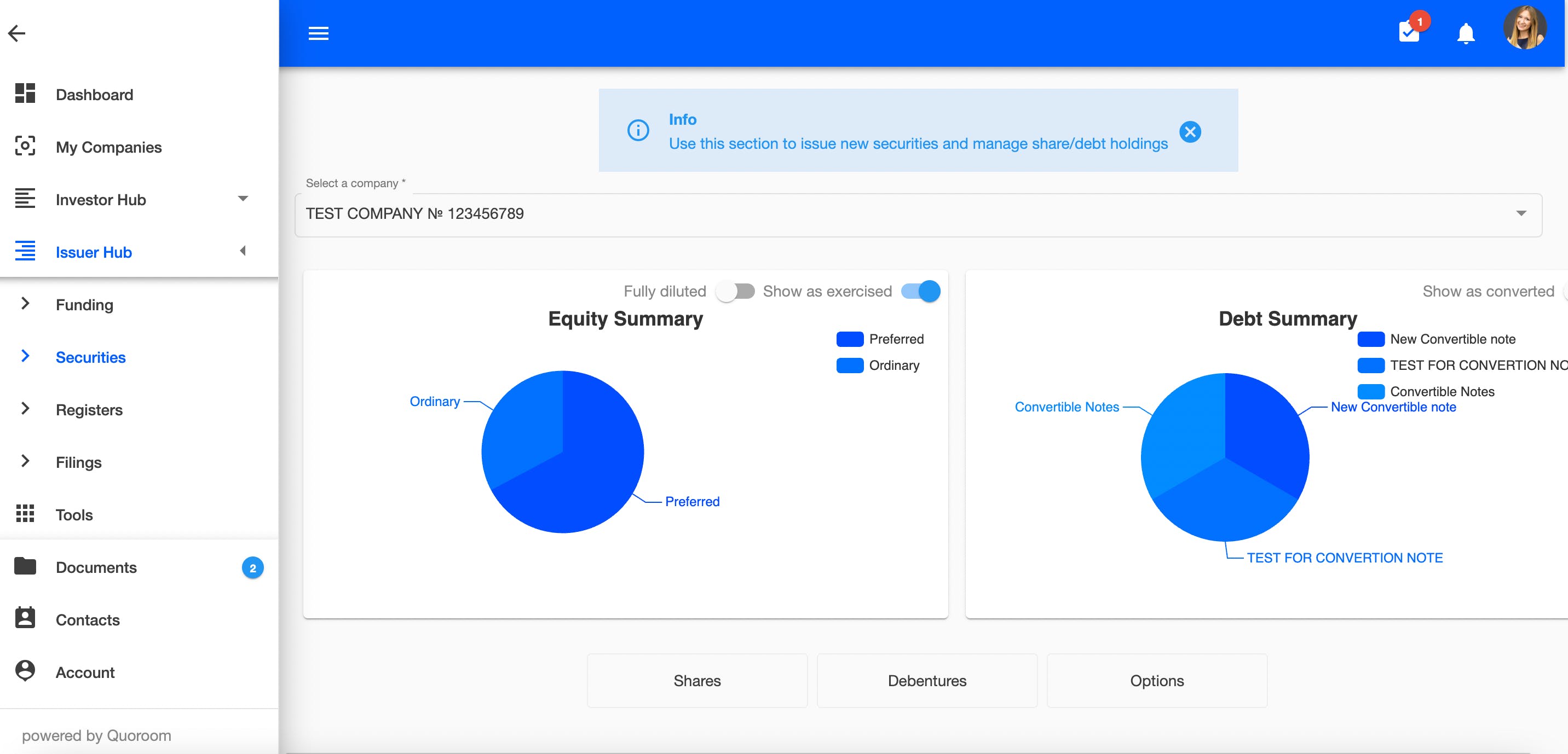Dismiss the Info banner

(1190, 131)
